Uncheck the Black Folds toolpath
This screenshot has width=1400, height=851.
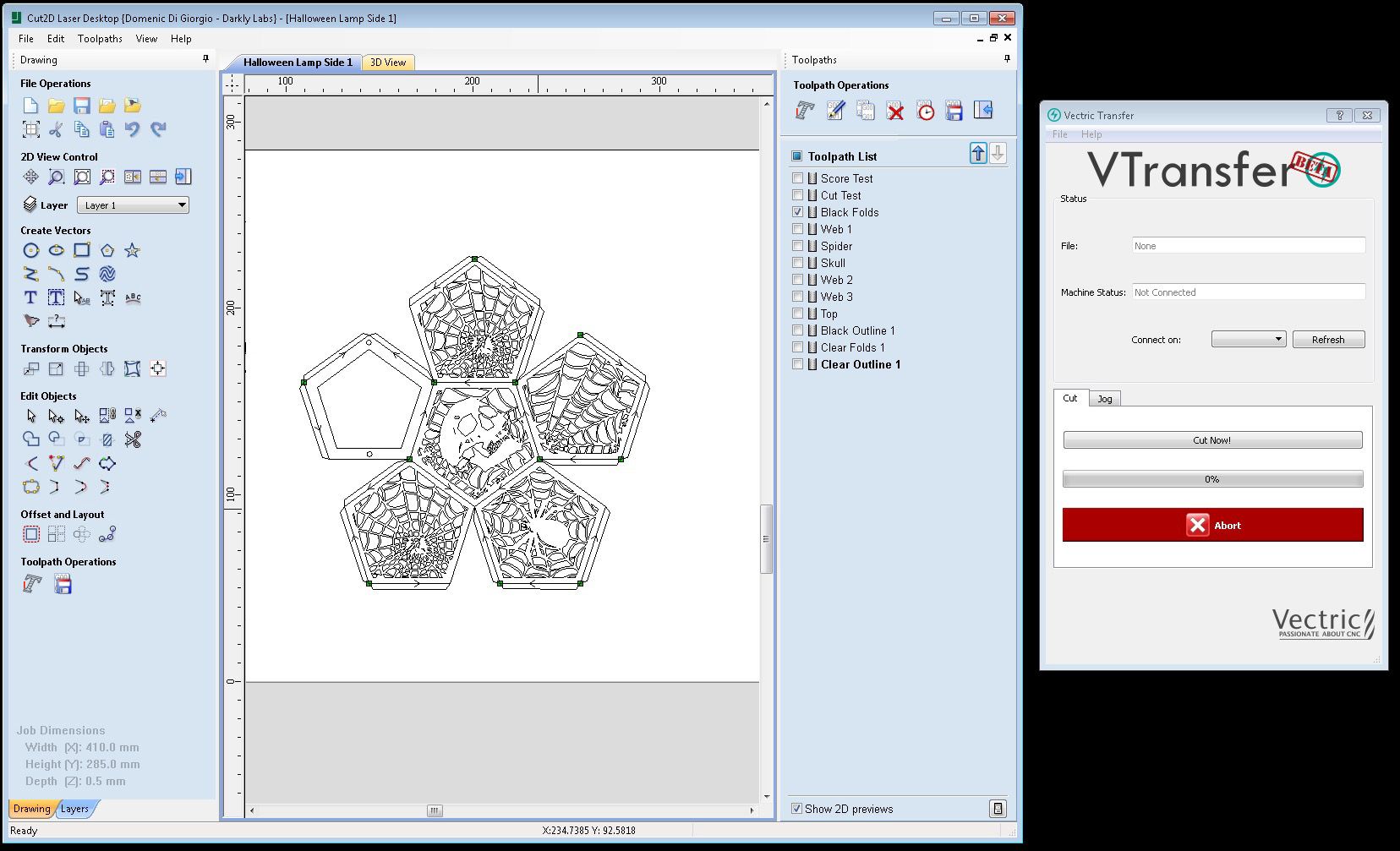[797, 212]
